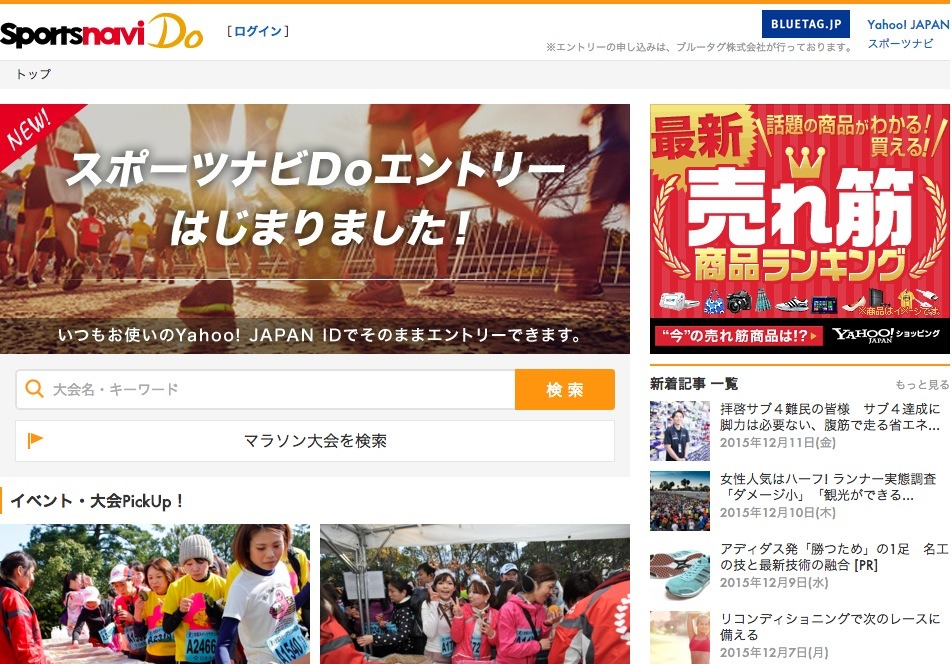
Task: Open the スポーツナビ link
Action: coord(900,44)
